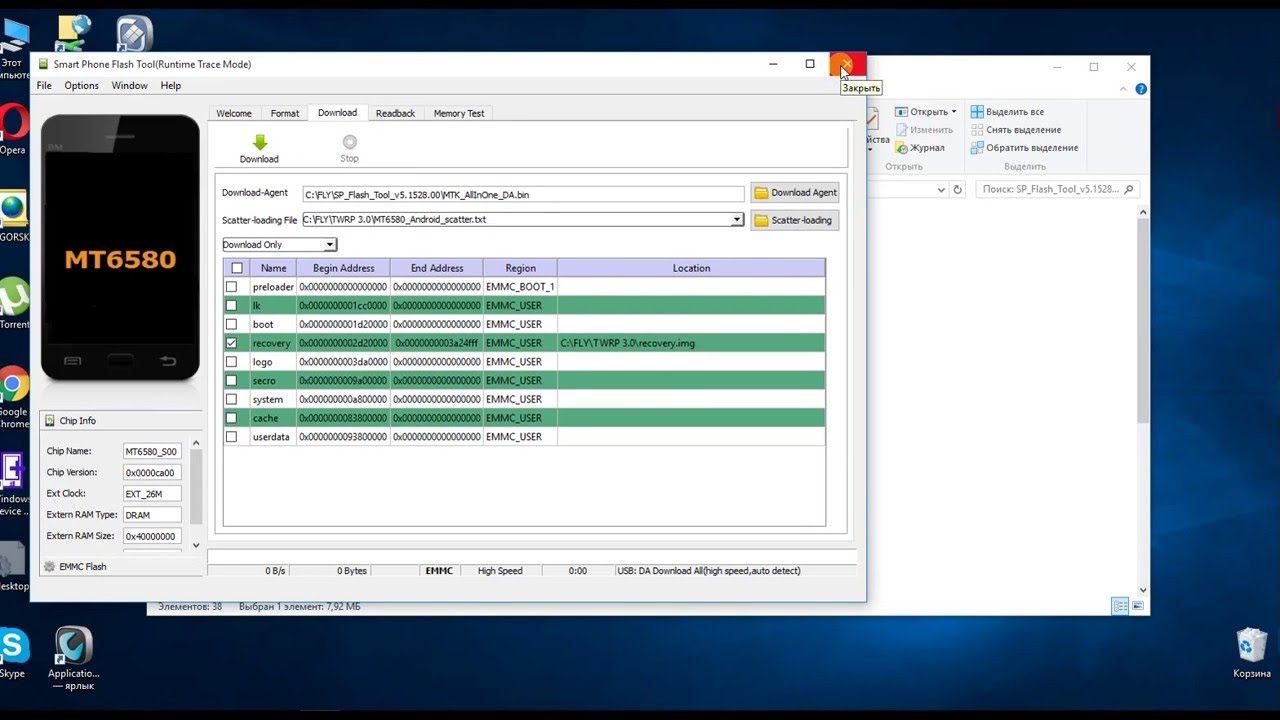Switch to the Welcome tab

point(234,114)
